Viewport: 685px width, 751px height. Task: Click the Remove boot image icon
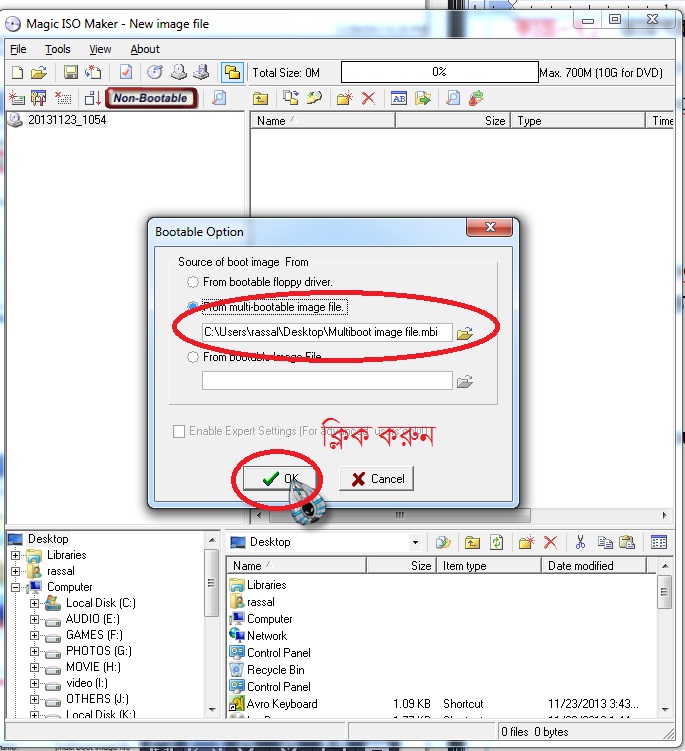click(63, 98)
